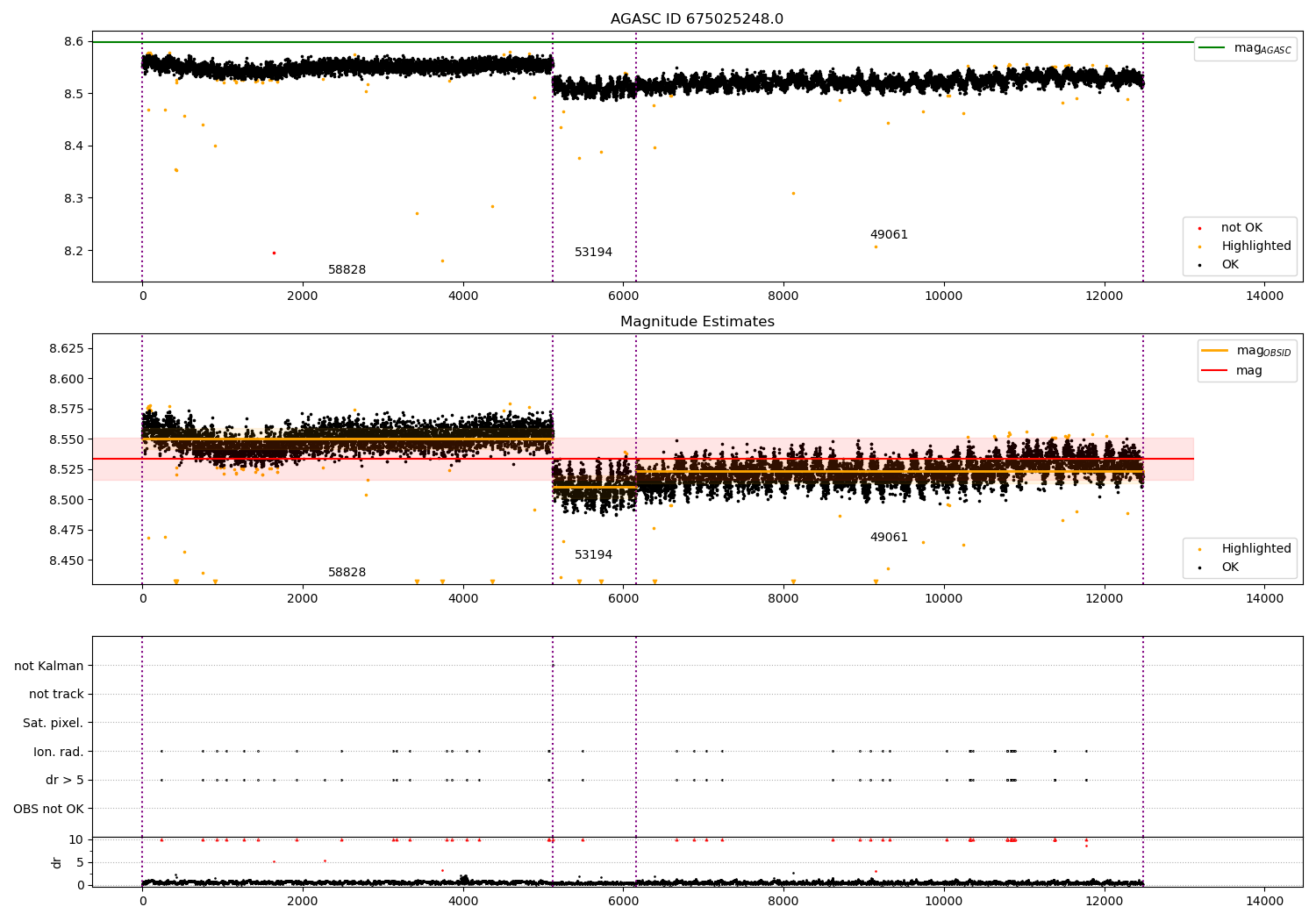
Task: Click the plot title AGASC ID 675025248.0
Action: coord(697,19)
